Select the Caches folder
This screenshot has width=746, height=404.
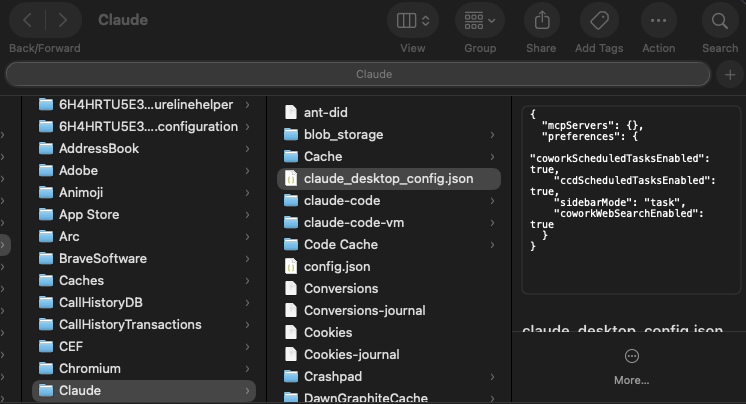144,280
